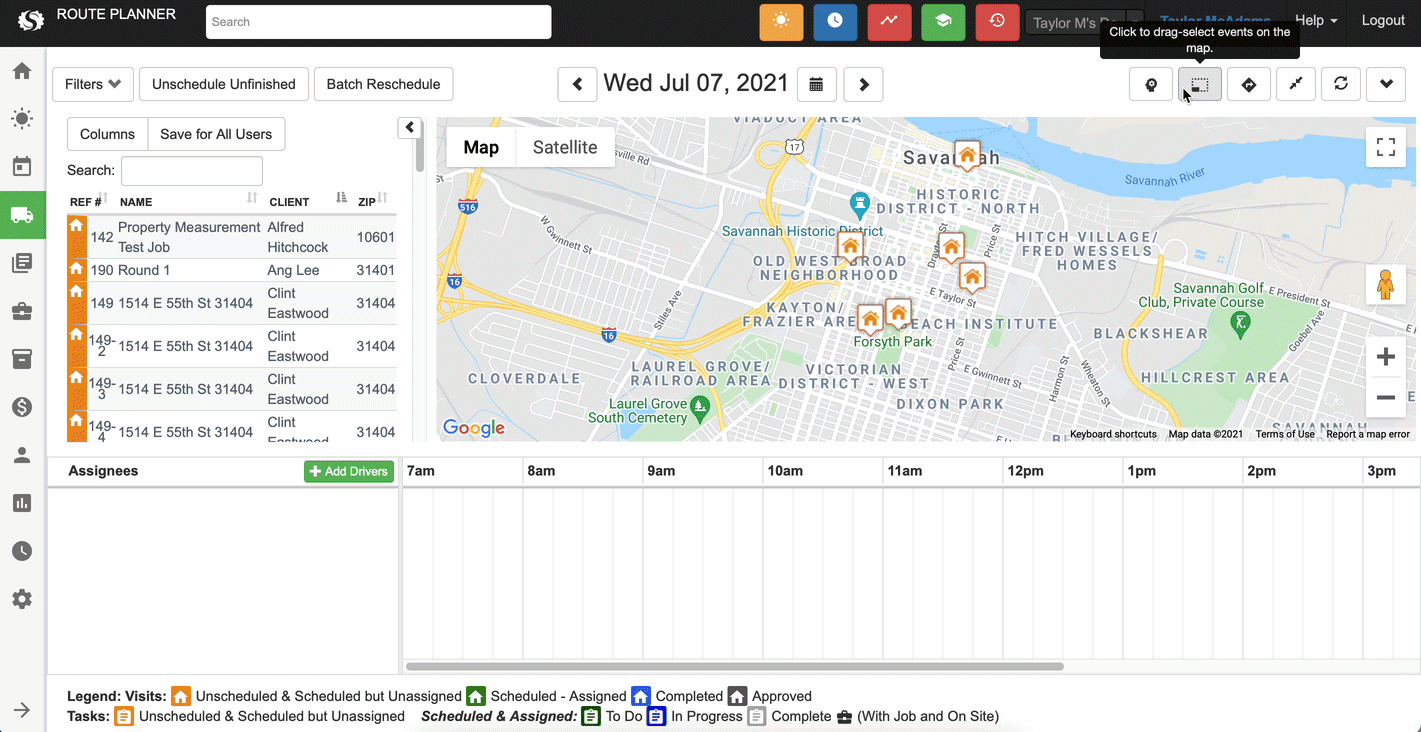Collapse the job list panel arrow
Viewport: 1421px width, 732px height.
(x=410, y=128)
